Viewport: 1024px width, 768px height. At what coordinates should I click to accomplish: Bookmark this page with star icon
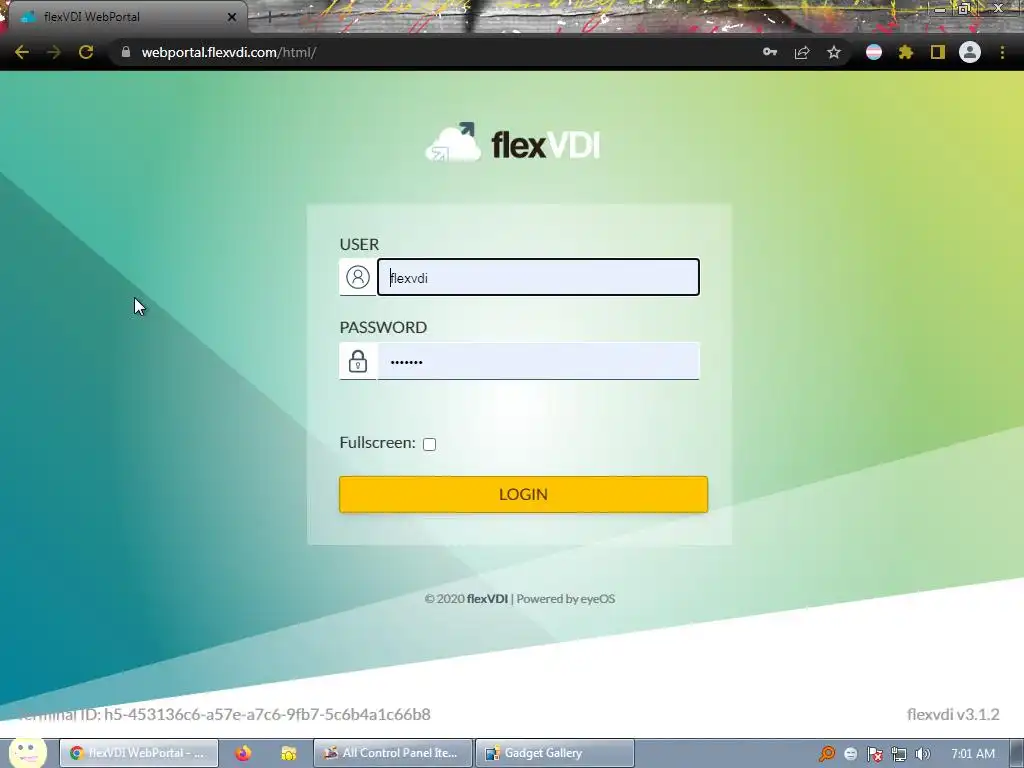click(x=834, y=52)
